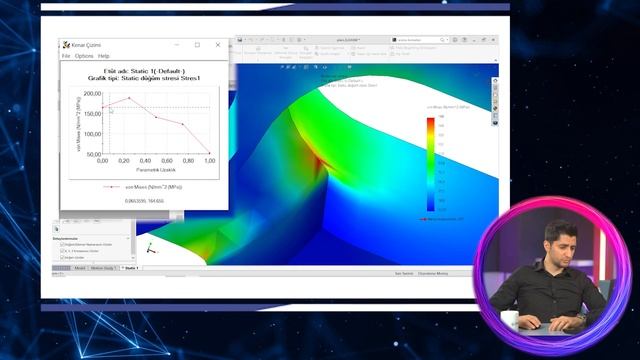The height and width of the screenshot is (360, 640).
Task: Click the appearances sphere icon in right task pane
Action: coord(495,109)
